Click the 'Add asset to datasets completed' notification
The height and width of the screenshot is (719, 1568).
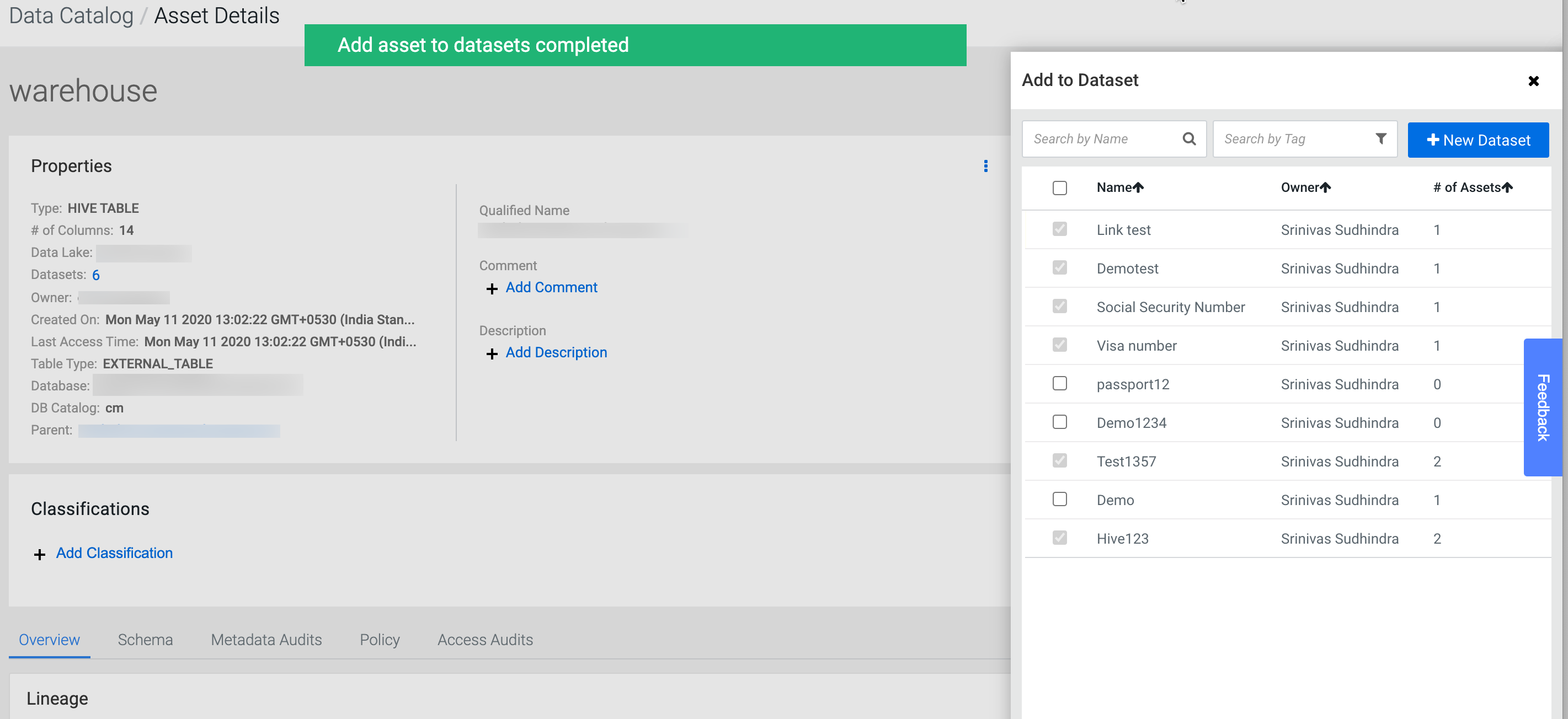[635, 45]
